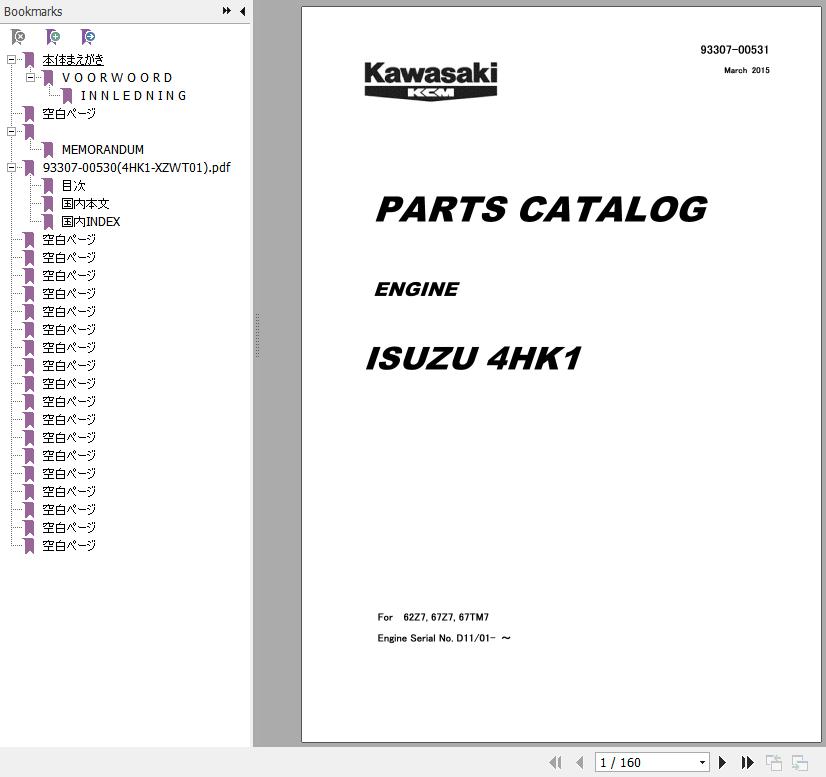This screenshot has width=826, height=777.
Task: Go to the previous page
Action: point(580,762)
